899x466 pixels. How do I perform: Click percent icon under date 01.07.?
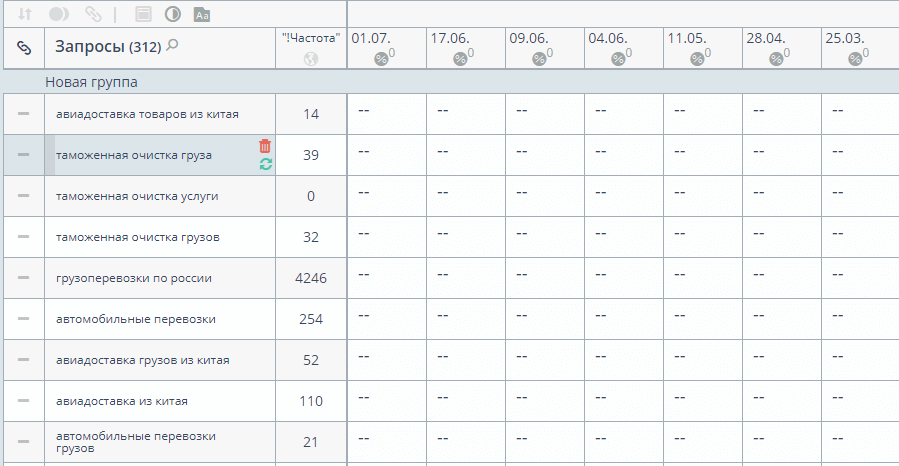(x=381, y=58)
